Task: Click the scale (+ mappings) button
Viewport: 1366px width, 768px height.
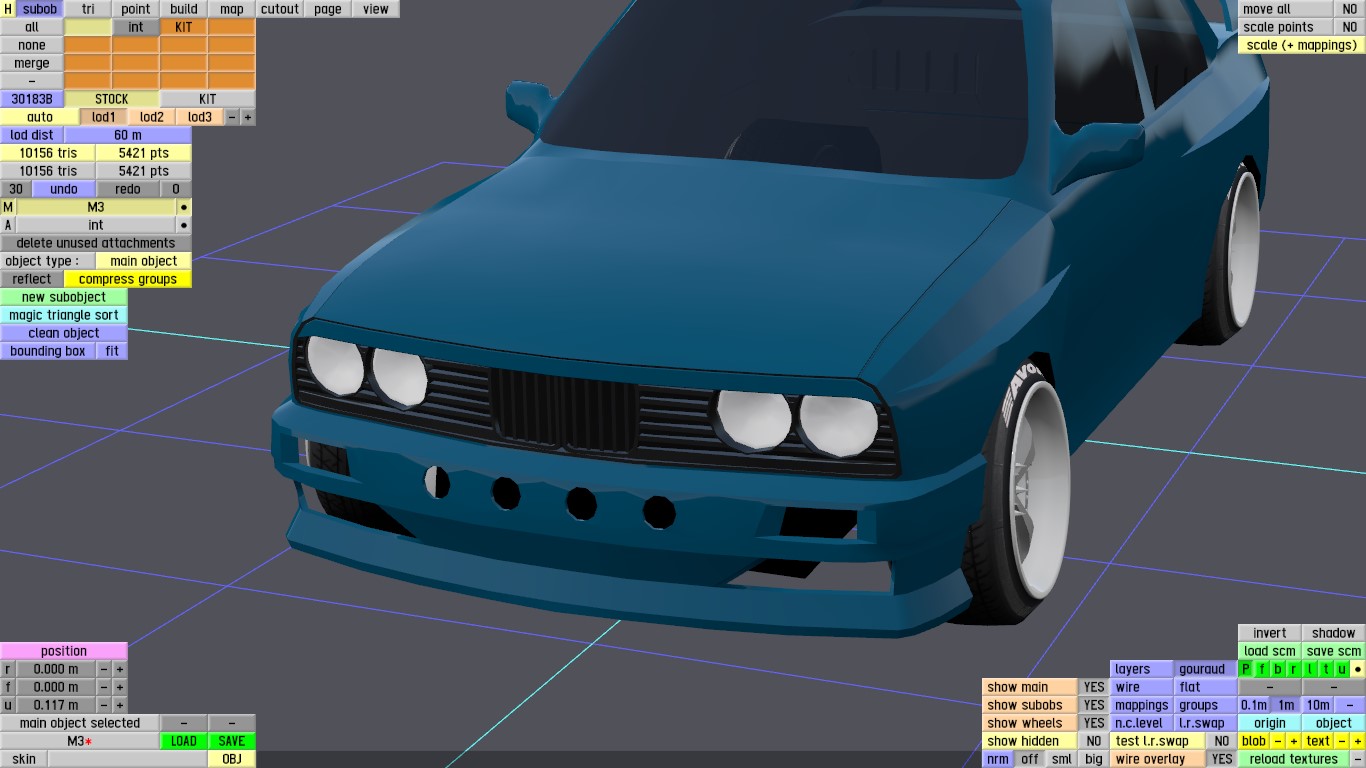Action: (1302, 45)
